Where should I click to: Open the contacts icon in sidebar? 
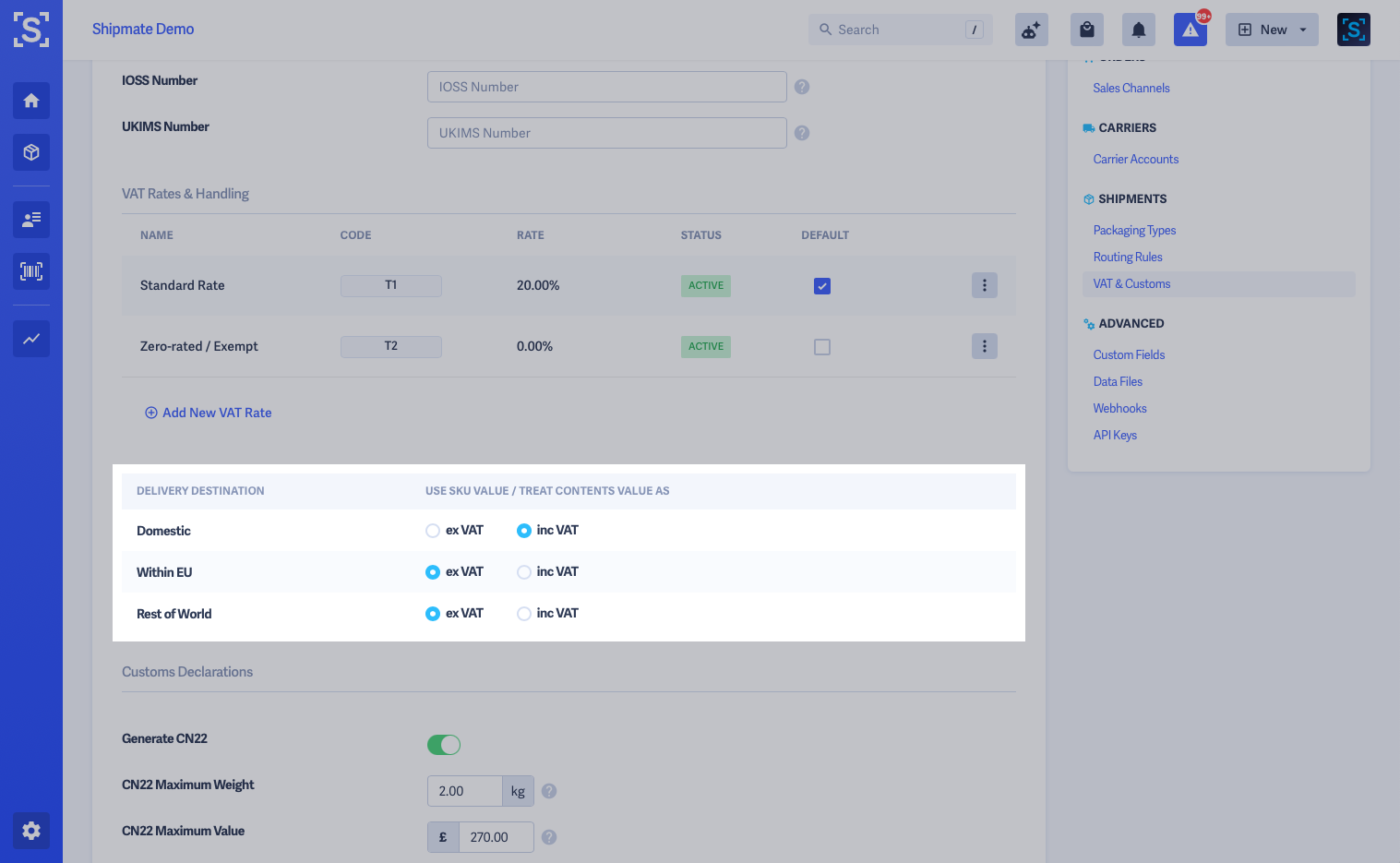tap(31, 220)
